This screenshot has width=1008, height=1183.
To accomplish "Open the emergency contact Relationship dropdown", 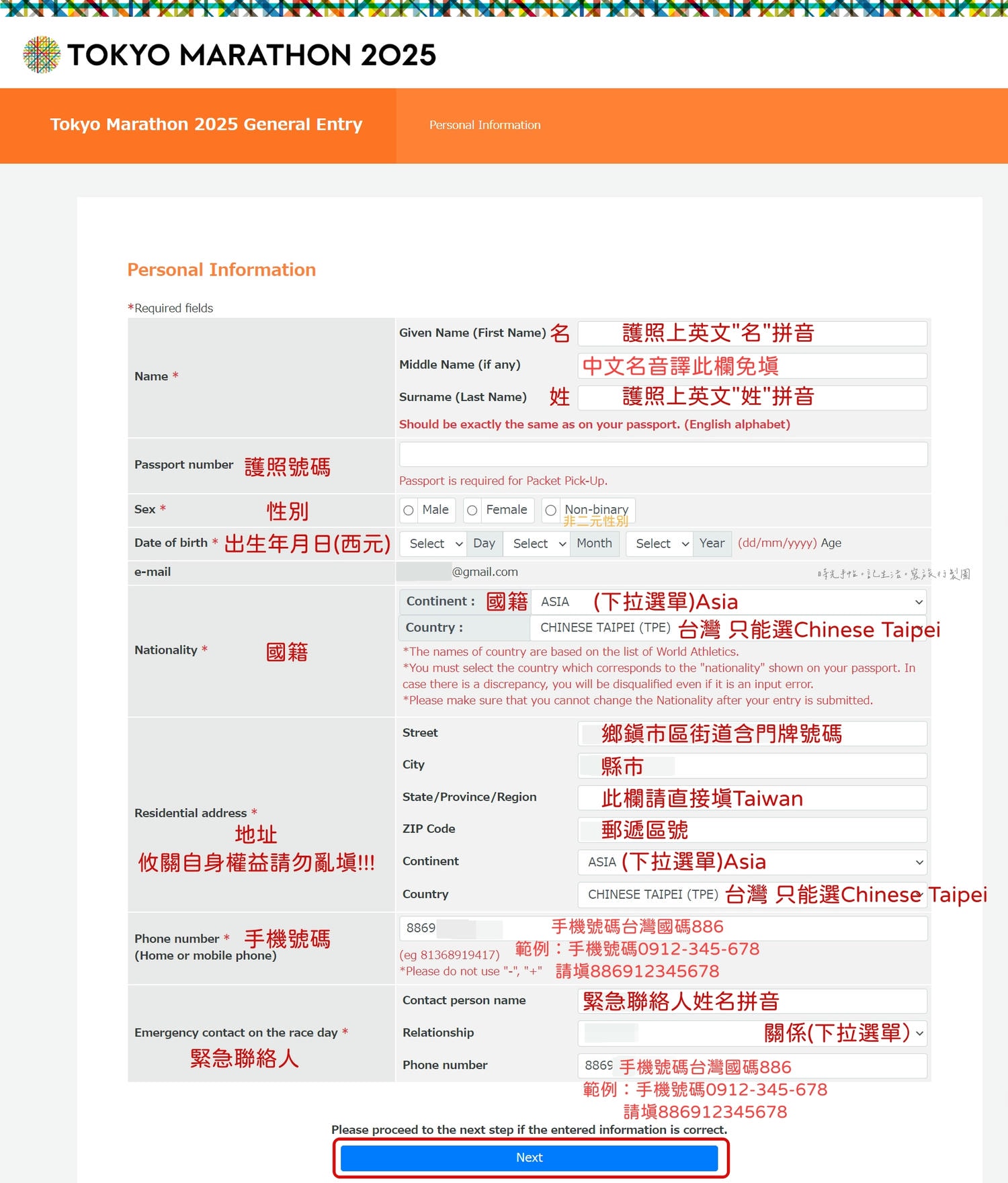I will click(753, 1033).
